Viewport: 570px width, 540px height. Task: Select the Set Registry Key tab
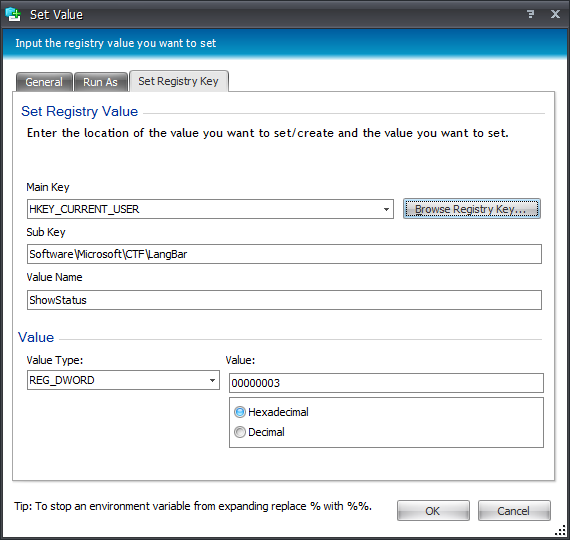point(178,81)
